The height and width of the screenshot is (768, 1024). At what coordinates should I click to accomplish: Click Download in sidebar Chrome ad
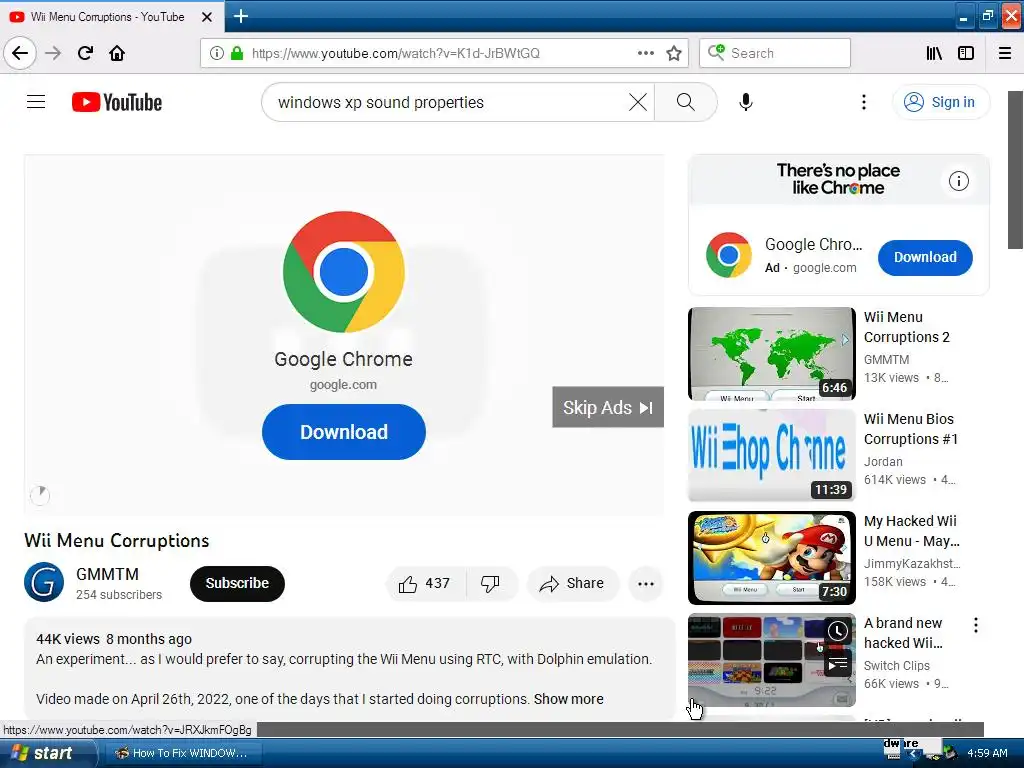[925, 257]
